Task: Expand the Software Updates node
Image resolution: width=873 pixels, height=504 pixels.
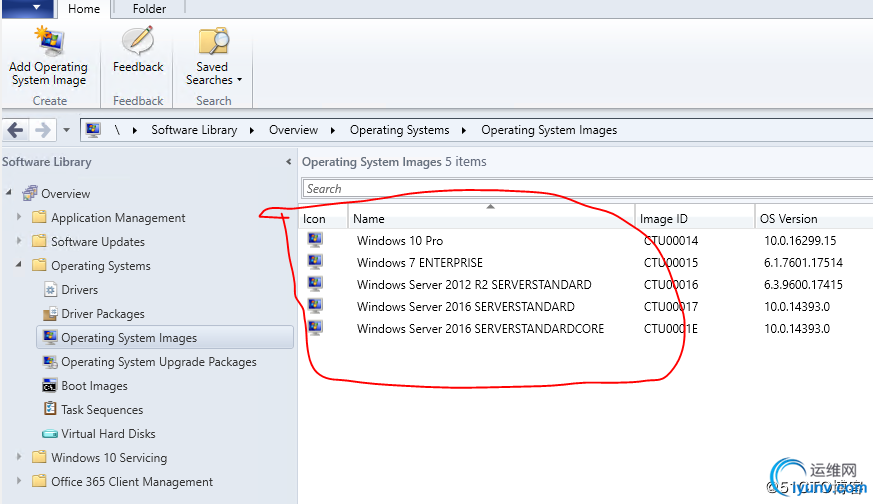Action: click(x=19, y=241)
